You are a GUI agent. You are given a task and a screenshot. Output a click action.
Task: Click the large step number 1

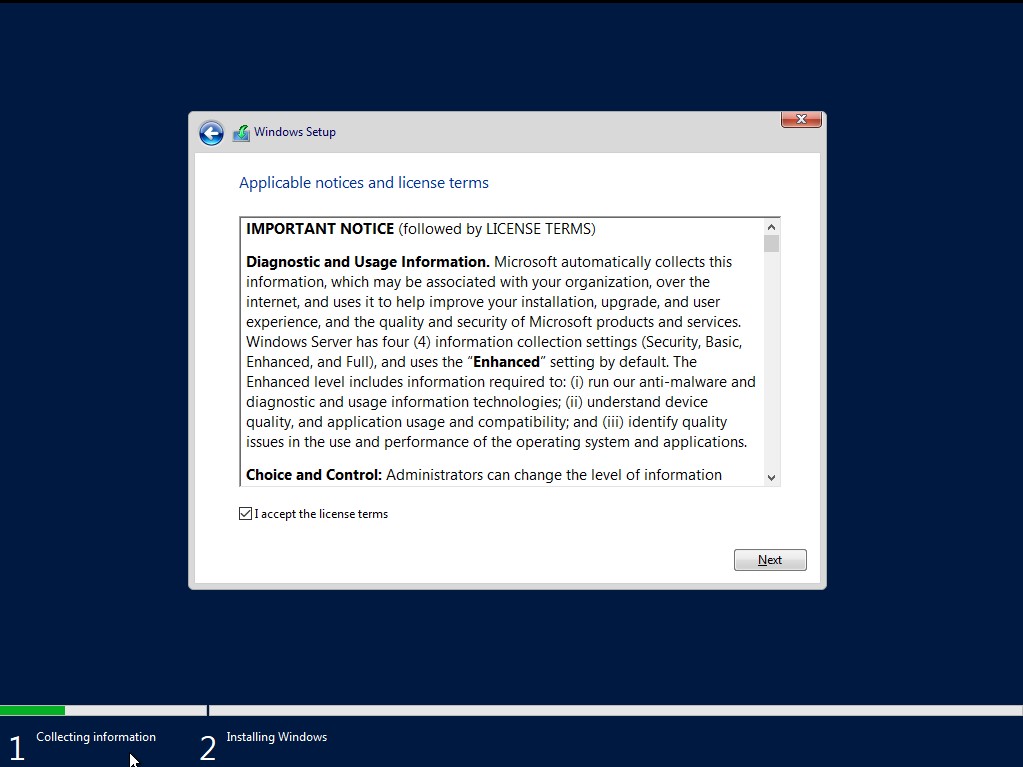16,745
